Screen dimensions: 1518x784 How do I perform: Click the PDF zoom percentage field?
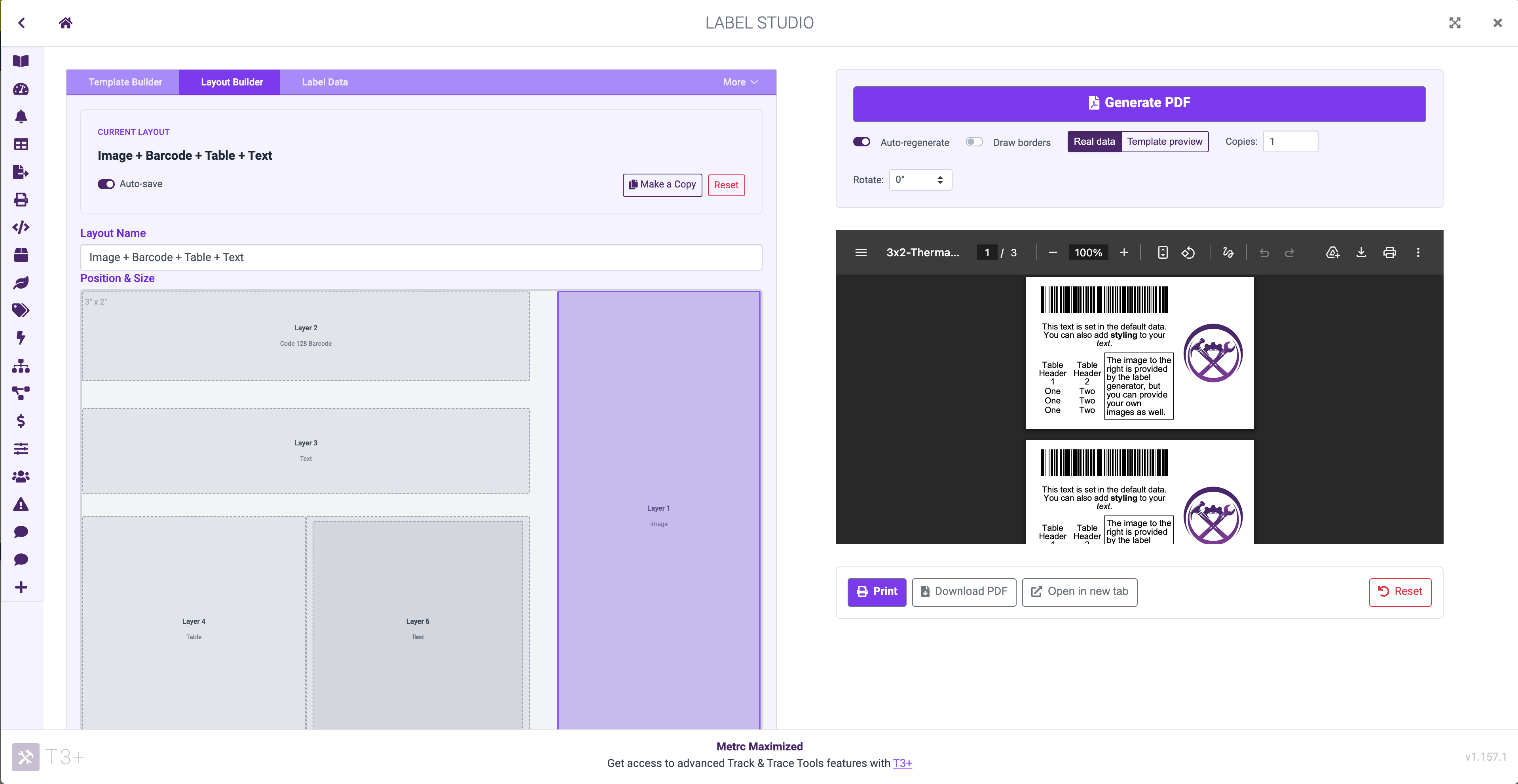tap(1088, 253)
